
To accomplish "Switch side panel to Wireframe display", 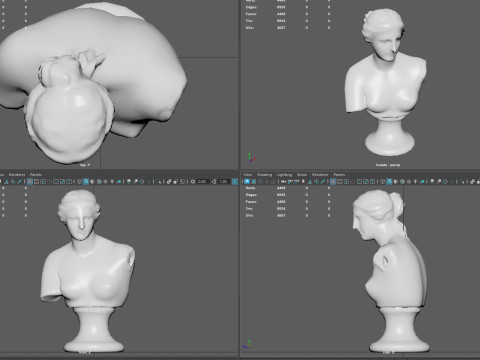I will 382,181.
